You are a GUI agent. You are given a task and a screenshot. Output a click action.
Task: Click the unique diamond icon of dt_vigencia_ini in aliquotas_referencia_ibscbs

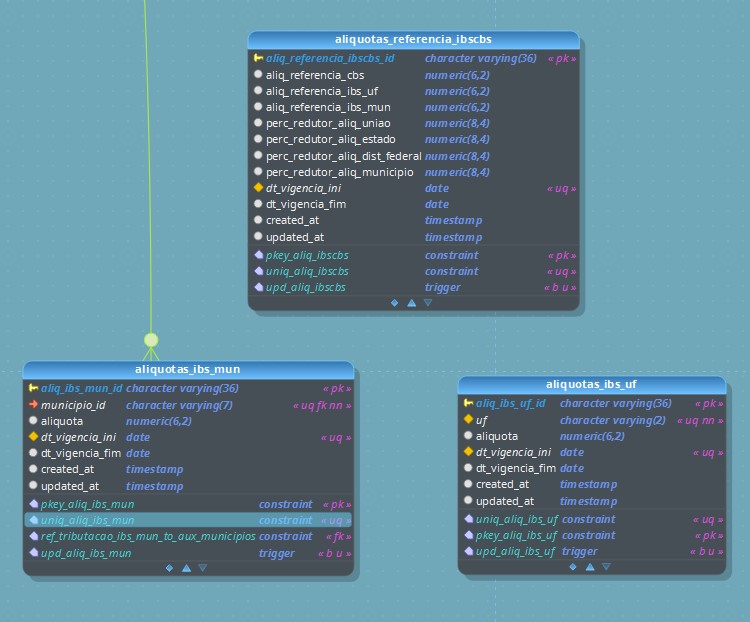coord(258,188)
